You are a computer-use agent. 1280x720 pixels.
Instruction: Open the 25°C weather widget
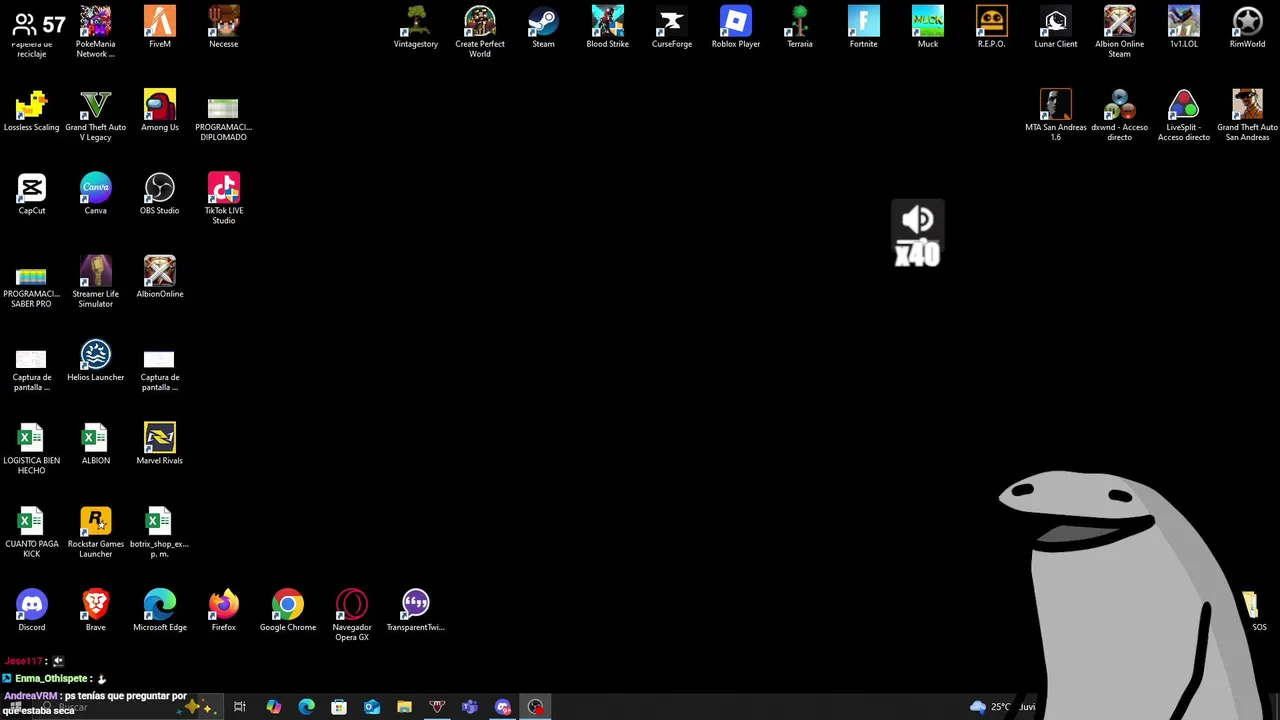click(1003, 707)
